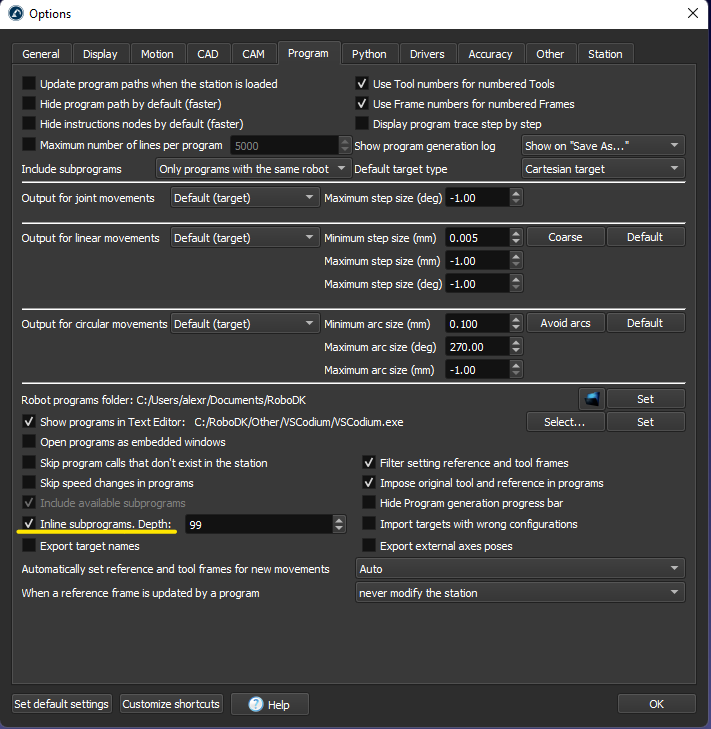Enable Hide Program generation progress bar
711x729 pixels.
(x=369, y=503)
